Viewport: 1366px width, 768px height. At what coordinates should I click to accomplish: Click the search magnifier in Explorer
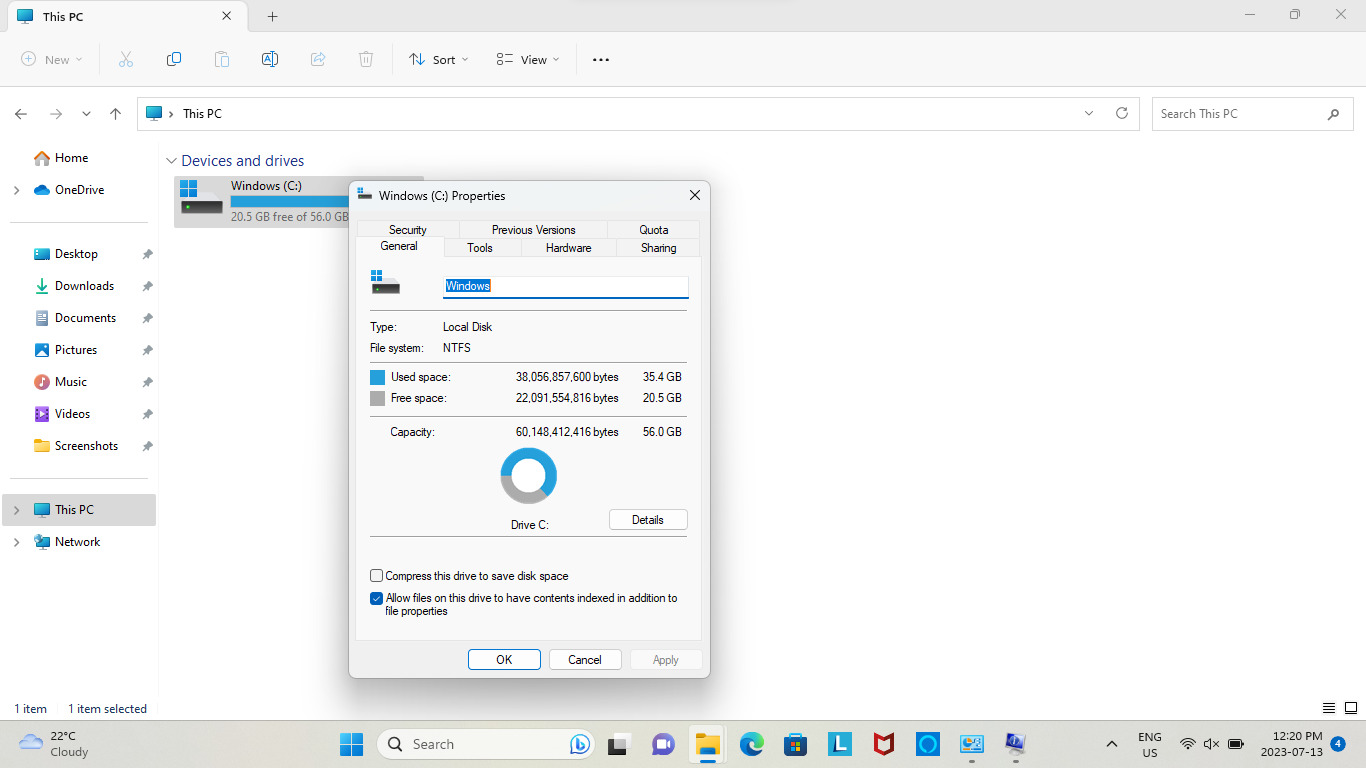click(x=1333, y=114)
